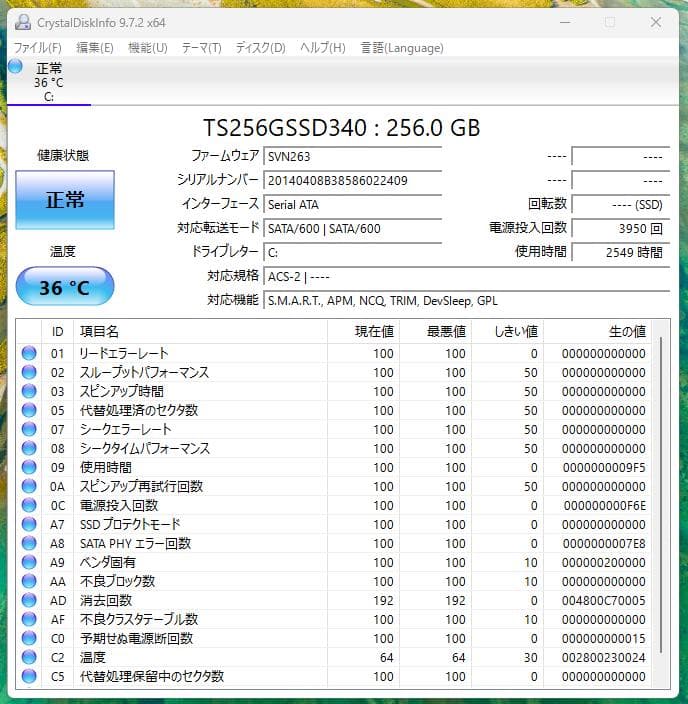Viewport: 688px width, 704px height.
Task: Click status orb in row 08 シークタイムパフォーマンス
Action: point(29,448)
